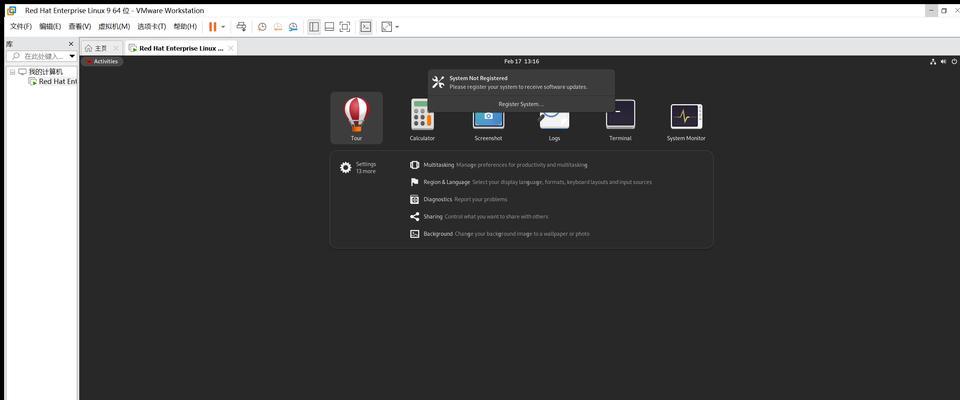Click the stretch guest display icon
The height and width of the screenshot is (400, 960).
coord(386,27)
